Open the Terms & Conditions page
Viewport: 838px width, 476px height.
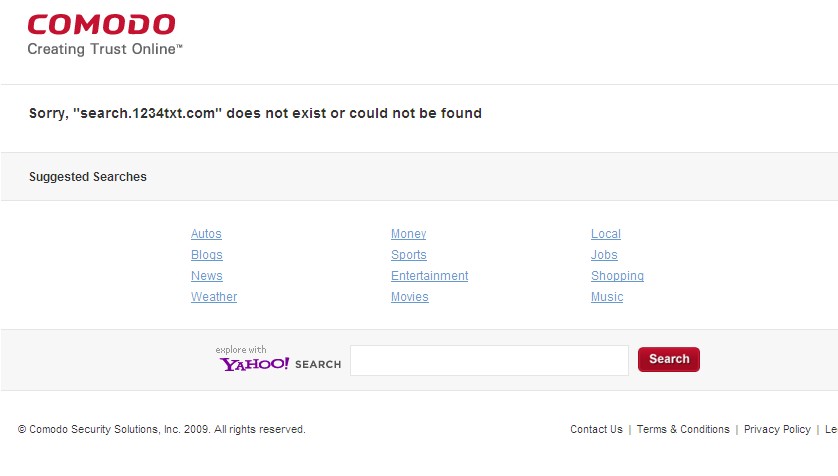tap(683, 430)
